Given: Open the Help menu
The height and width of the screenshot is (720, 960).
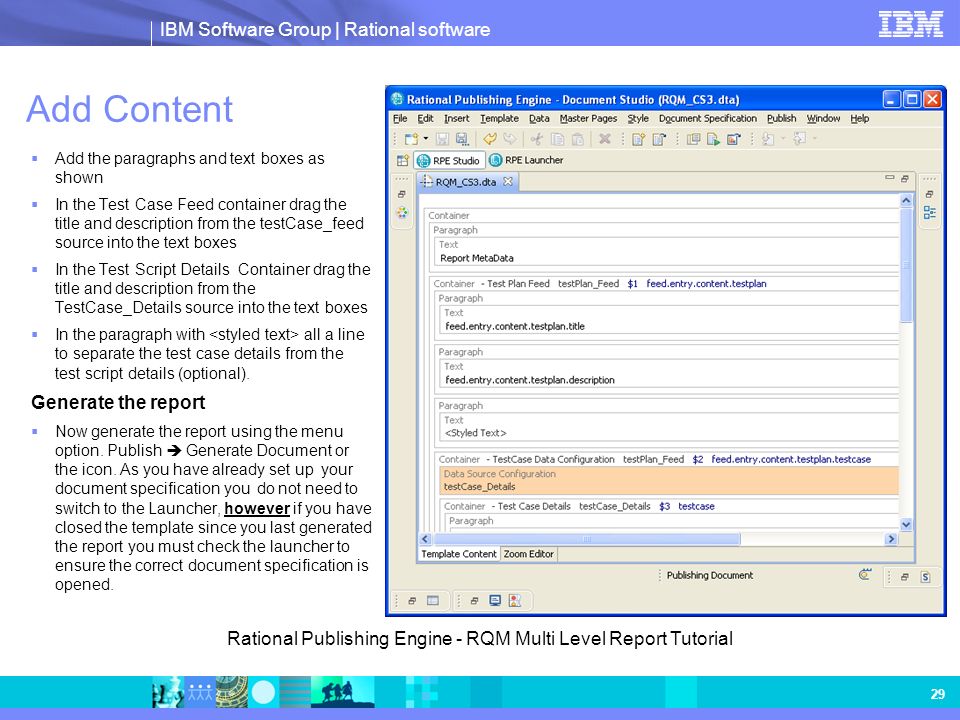Looking at the screenshot, I should coord(860,119).
